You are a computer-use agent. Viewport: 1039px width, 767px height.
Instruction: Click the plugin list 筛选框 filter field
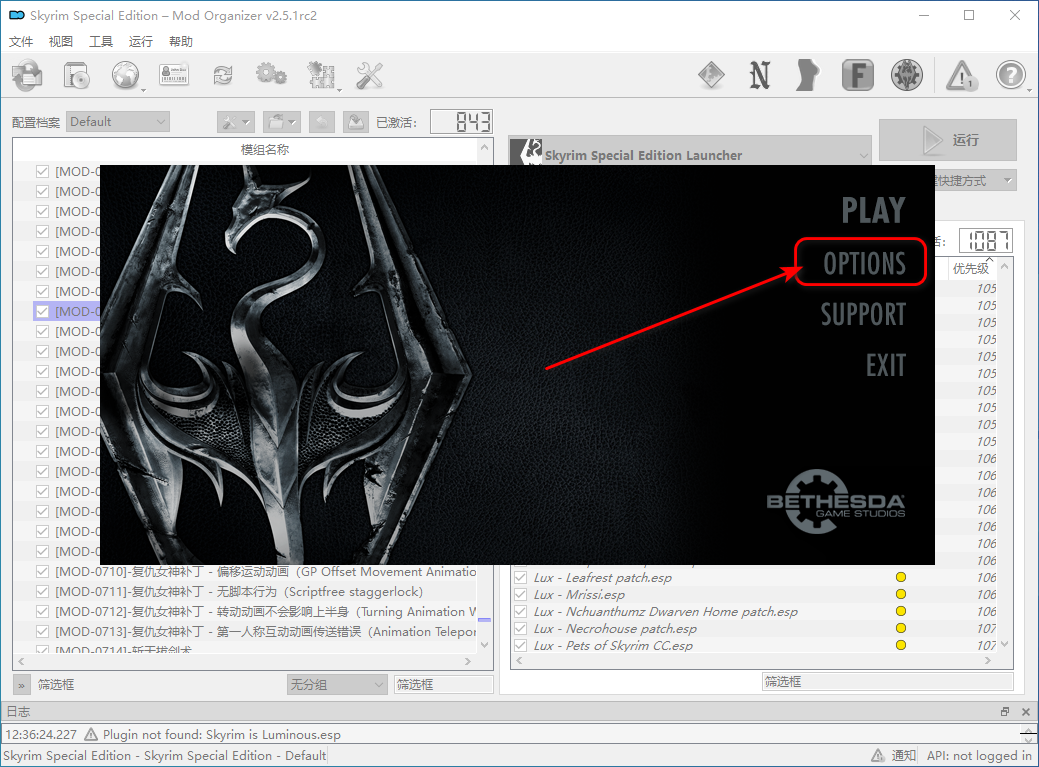click(886, 682)
